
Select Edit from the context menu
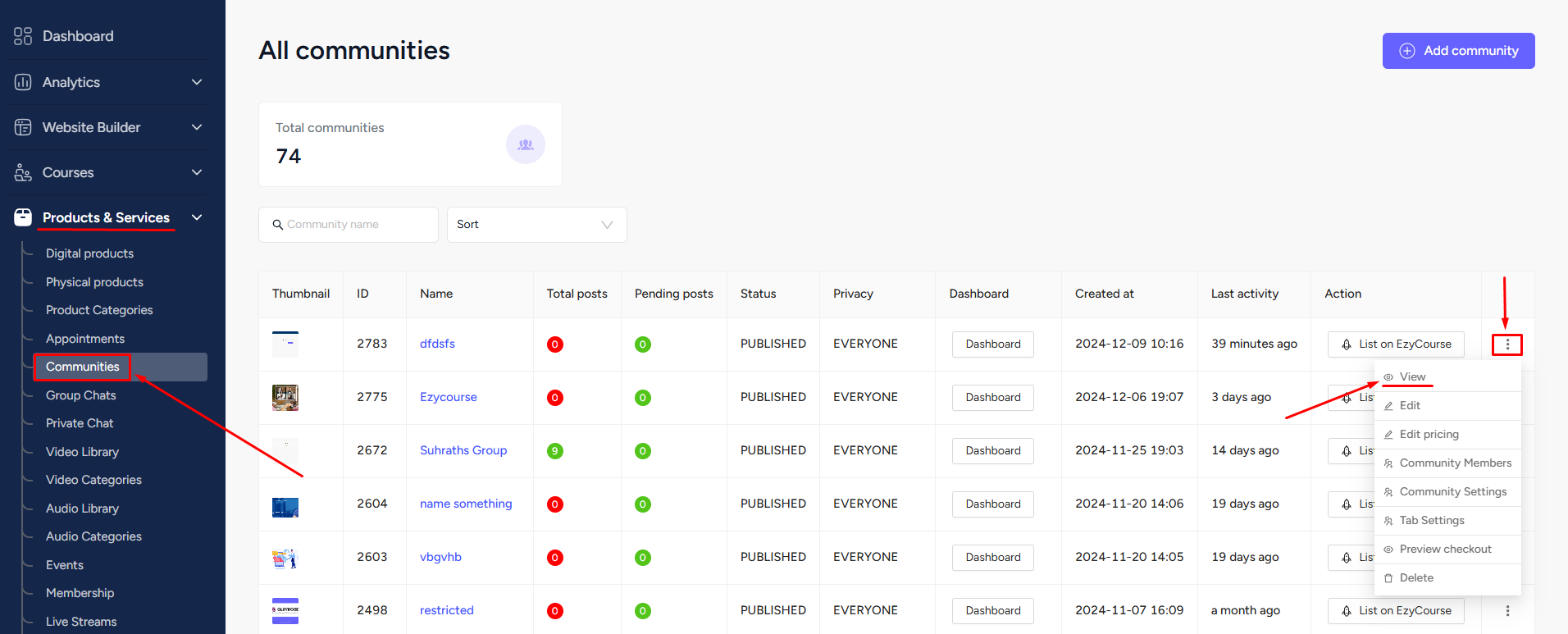click(x=1447, y=406)
